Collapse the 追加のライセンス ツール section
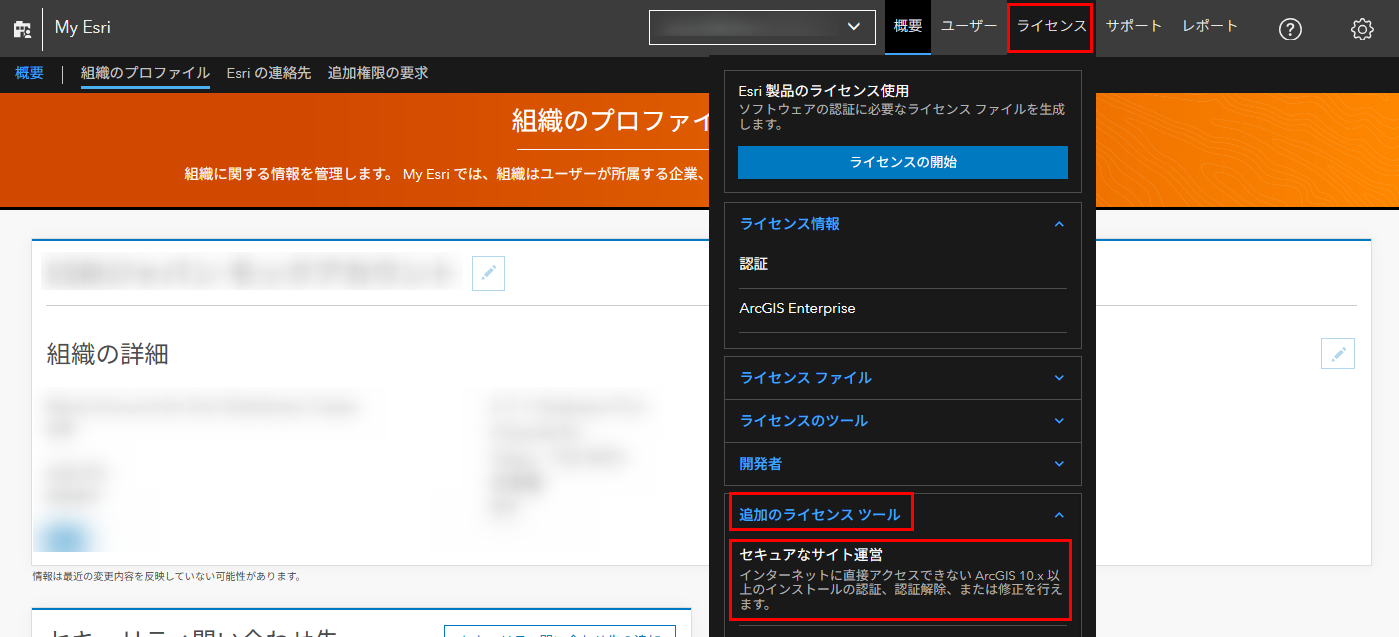The width and height of the screenshot is (1399, 637). point(1059,515)
